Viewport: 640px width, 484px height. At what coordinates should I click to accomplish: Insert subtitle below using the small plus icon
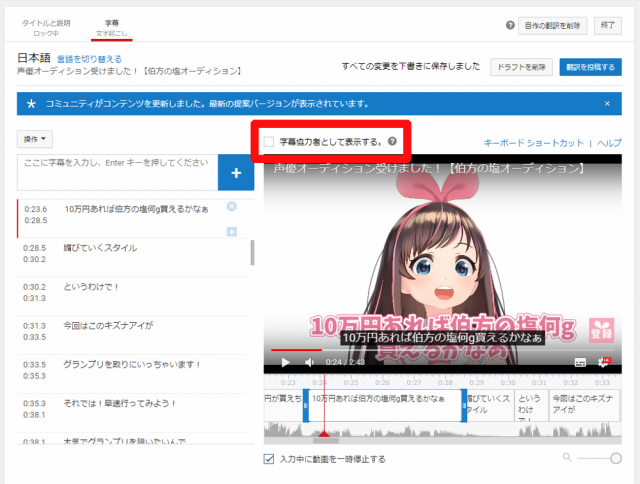click(x=231, y=232)
